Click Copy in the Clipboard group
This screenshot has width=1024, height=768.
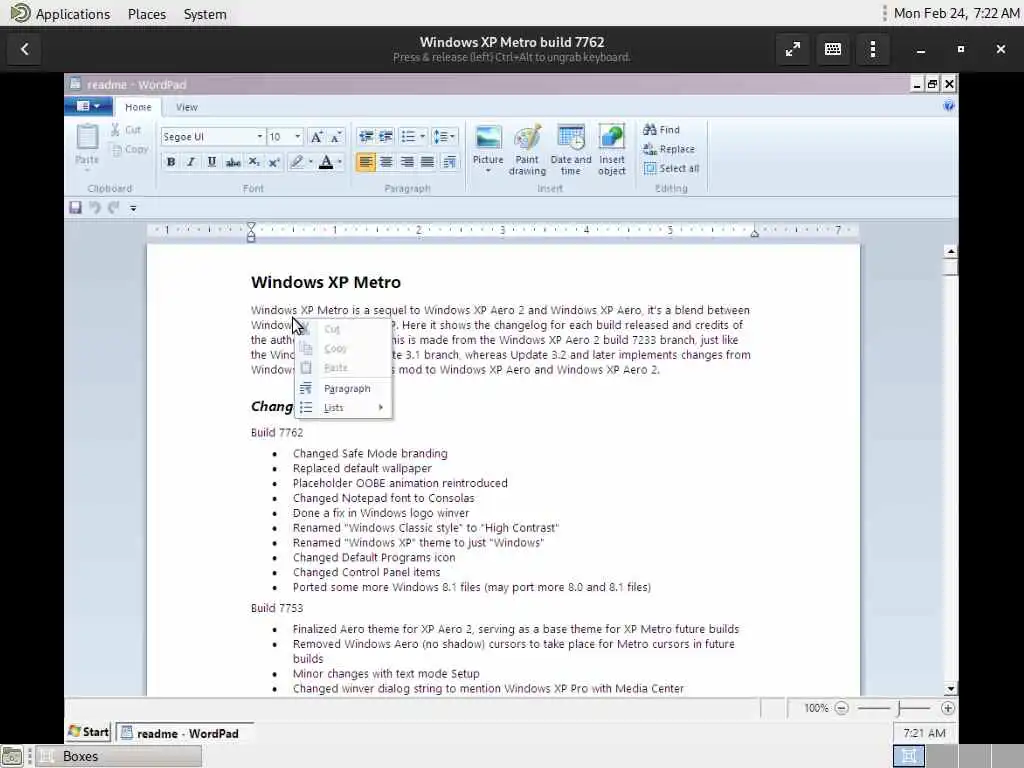pos(129,149)
